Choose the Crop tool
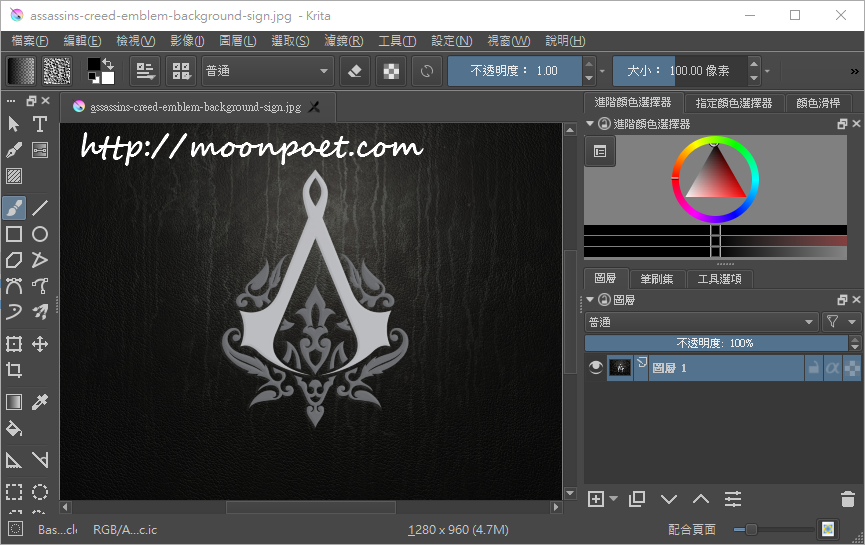 tap(14, 370)
